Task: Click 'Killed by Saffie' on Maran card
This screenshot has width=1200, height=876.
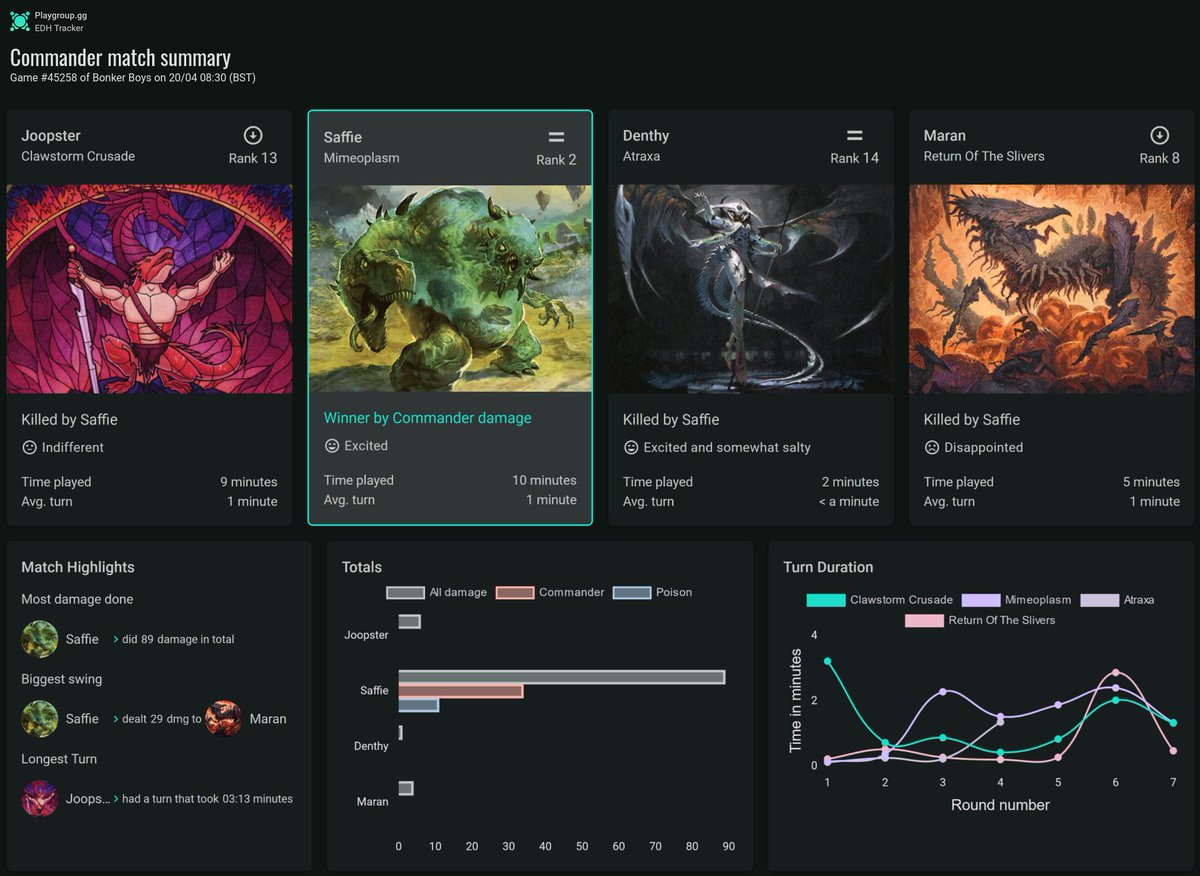Action: click(972, 420)
